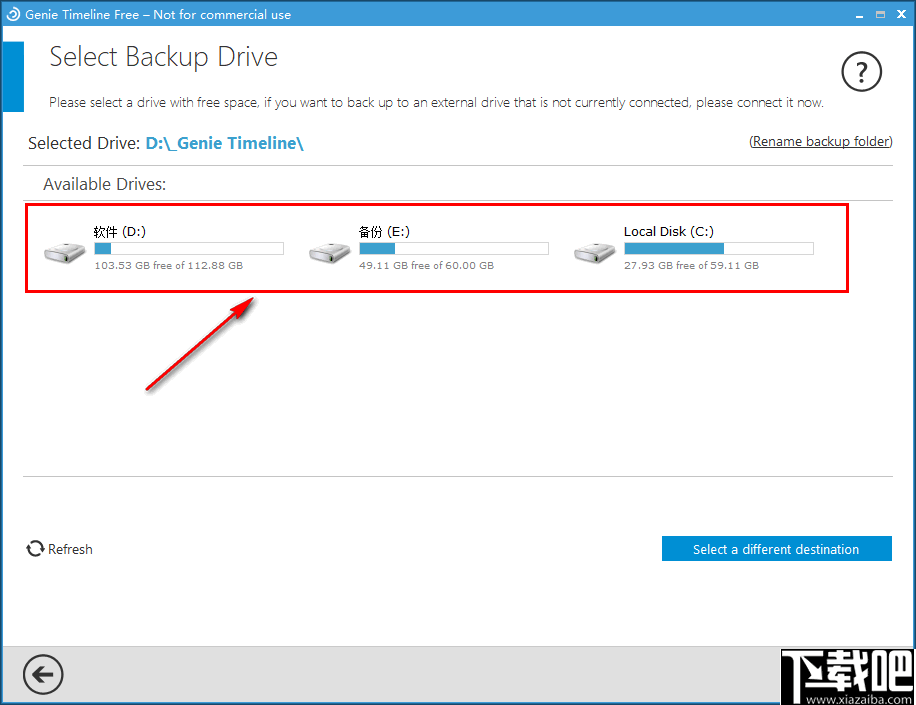Viewport: 916px width, 705px height.
Task: Minimize the Genie Timeline window
Action: point(859,15)
